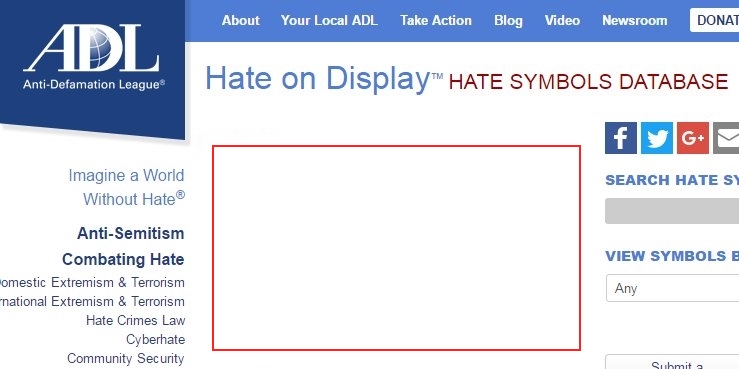
Task: Click the hate symbols search field
Action: (x=672, y=211)
